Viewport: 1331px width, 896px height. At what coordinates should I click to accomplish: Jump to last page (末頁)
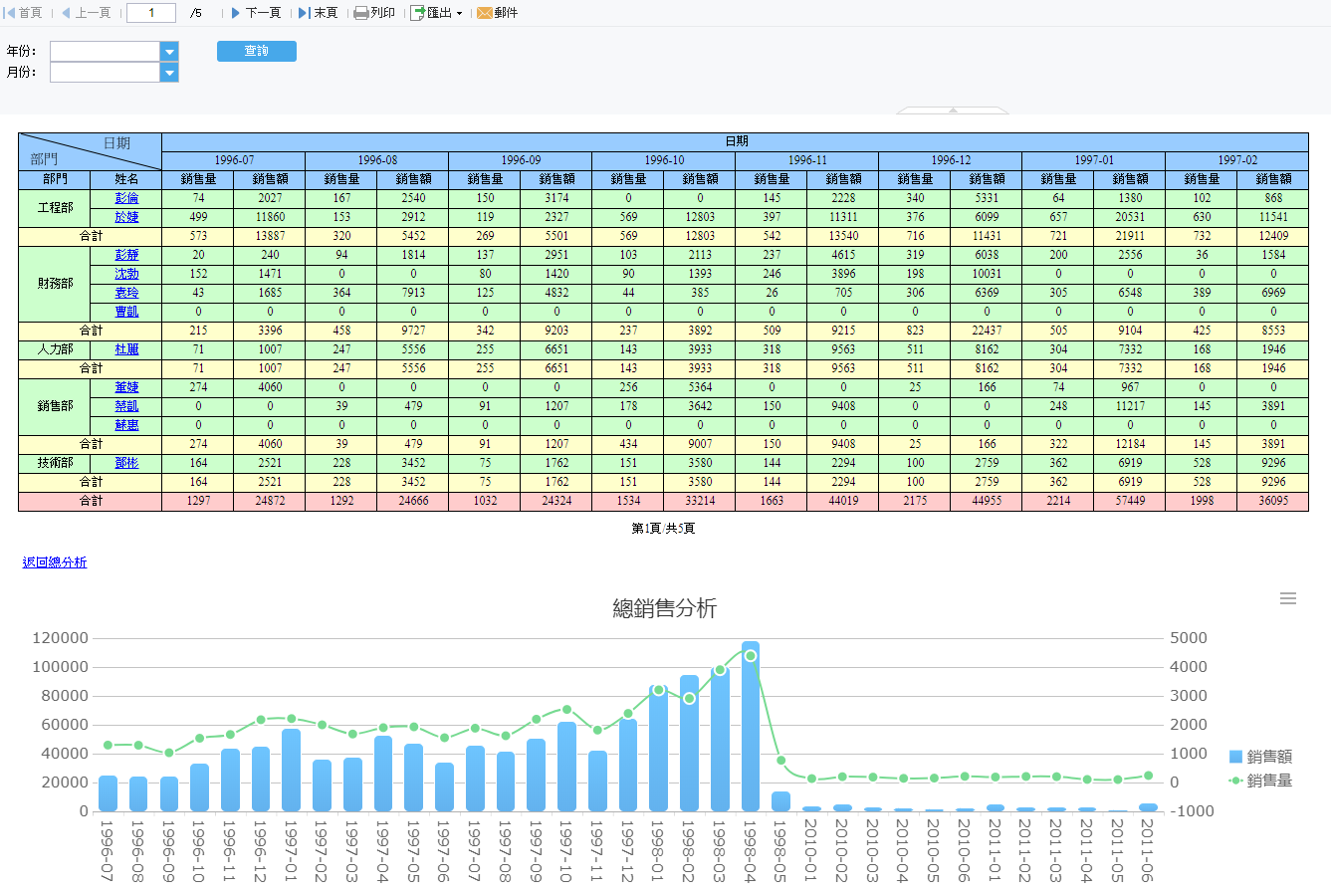(318, 13)
